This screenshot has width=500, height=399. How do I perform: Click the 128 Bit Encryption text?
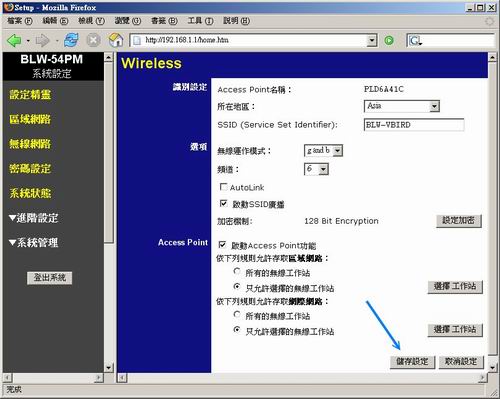pyautogui.click(x=341, y=221)
